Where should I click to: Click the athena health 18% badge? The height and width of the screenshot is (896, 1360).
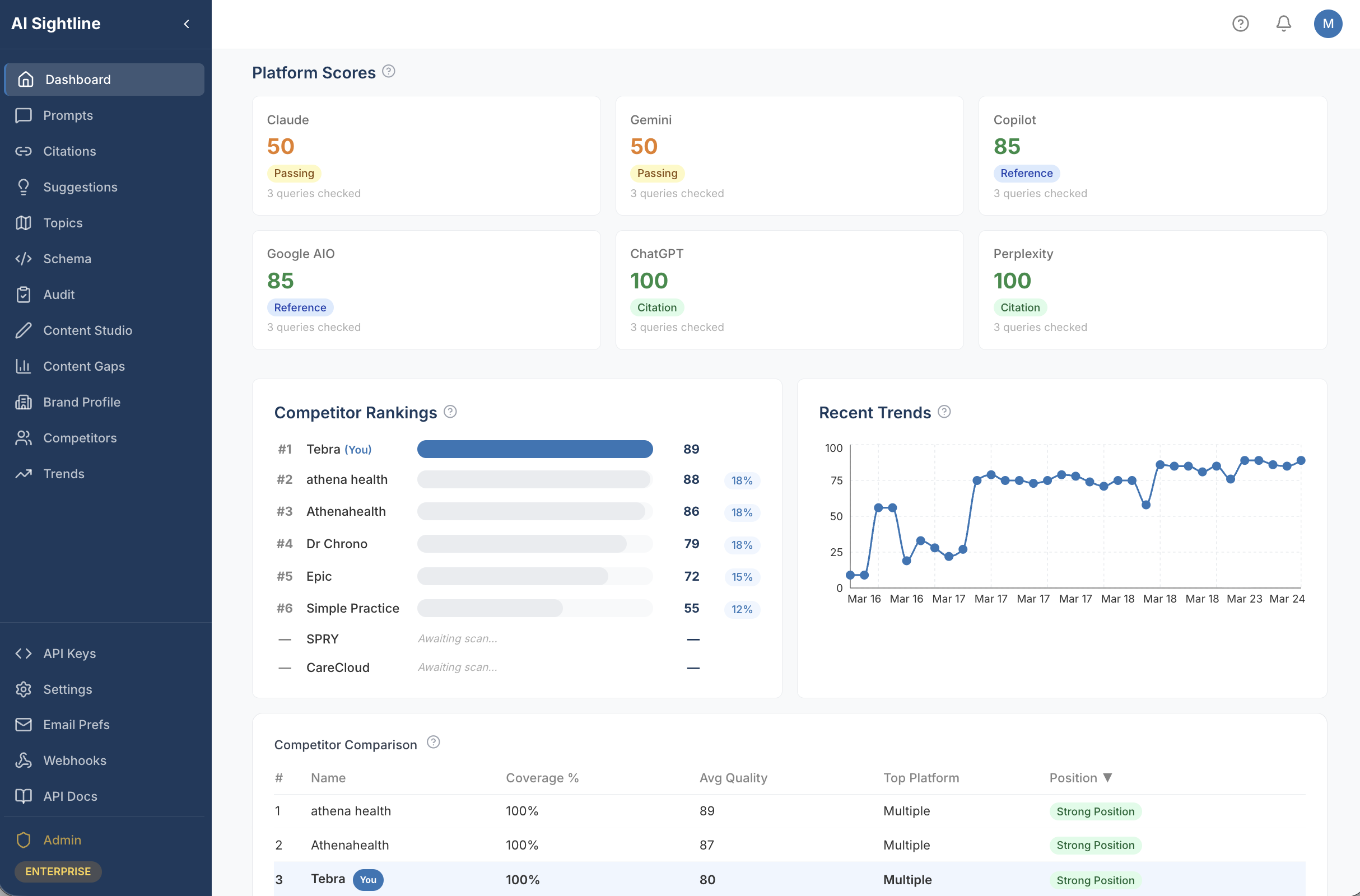pyautogui.click(x=742, y=480)
